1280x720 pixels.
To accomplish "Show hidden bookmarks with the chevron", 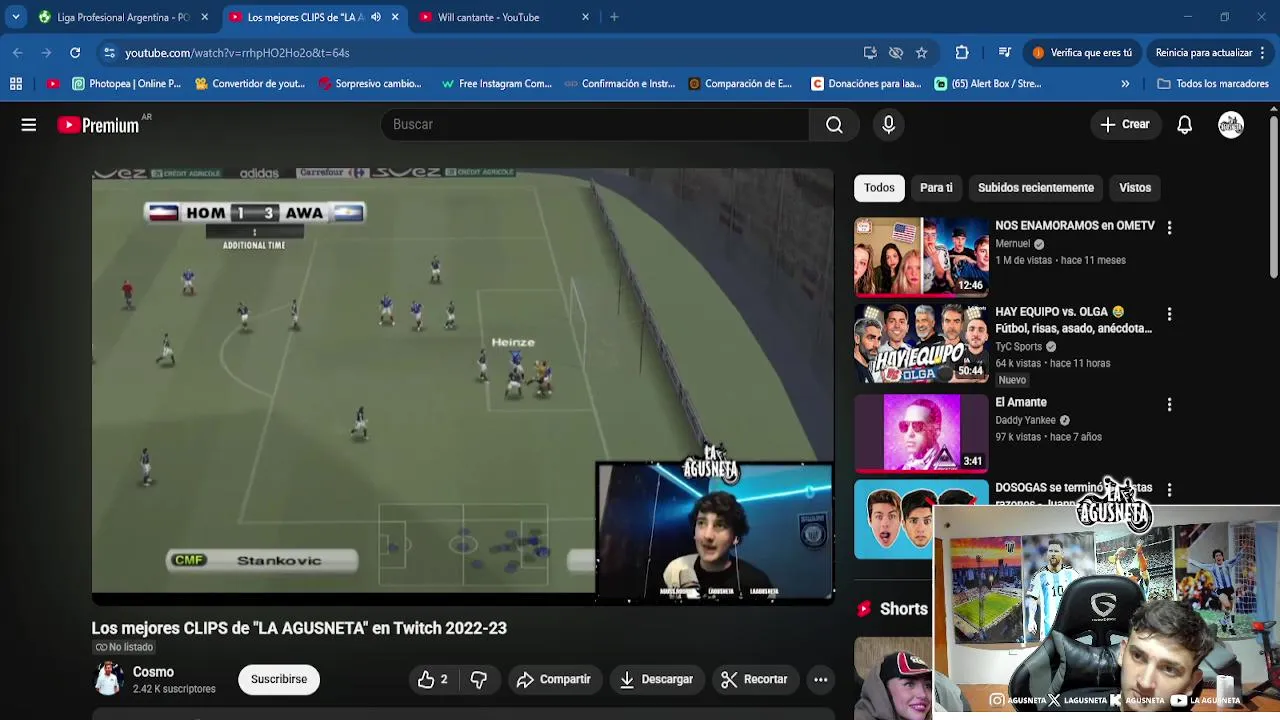I will 1125,84.
